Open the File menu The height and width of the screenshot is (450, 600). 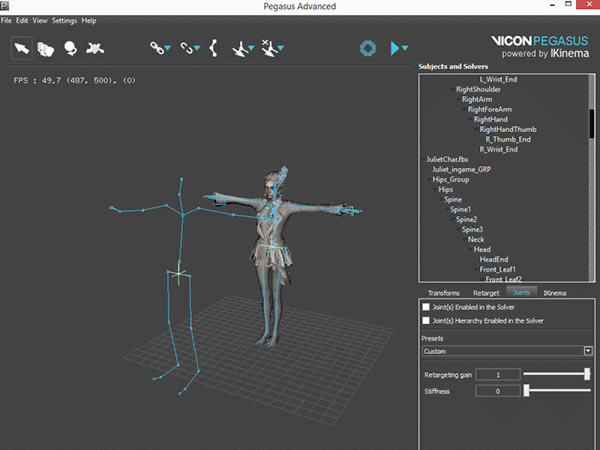(6, 21)
